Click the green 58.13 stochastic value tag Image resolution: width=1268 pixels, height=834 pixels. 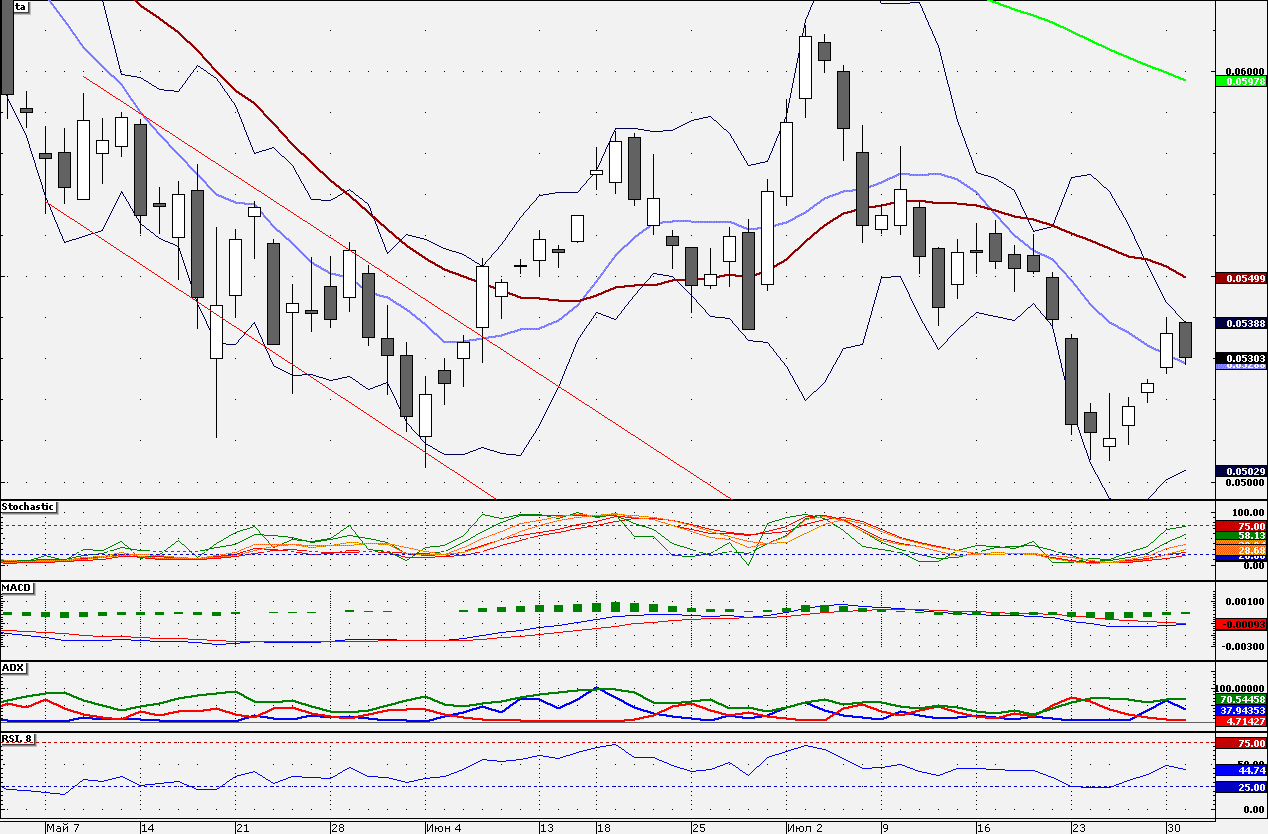pyautogui.click(x=1241, y=537)
